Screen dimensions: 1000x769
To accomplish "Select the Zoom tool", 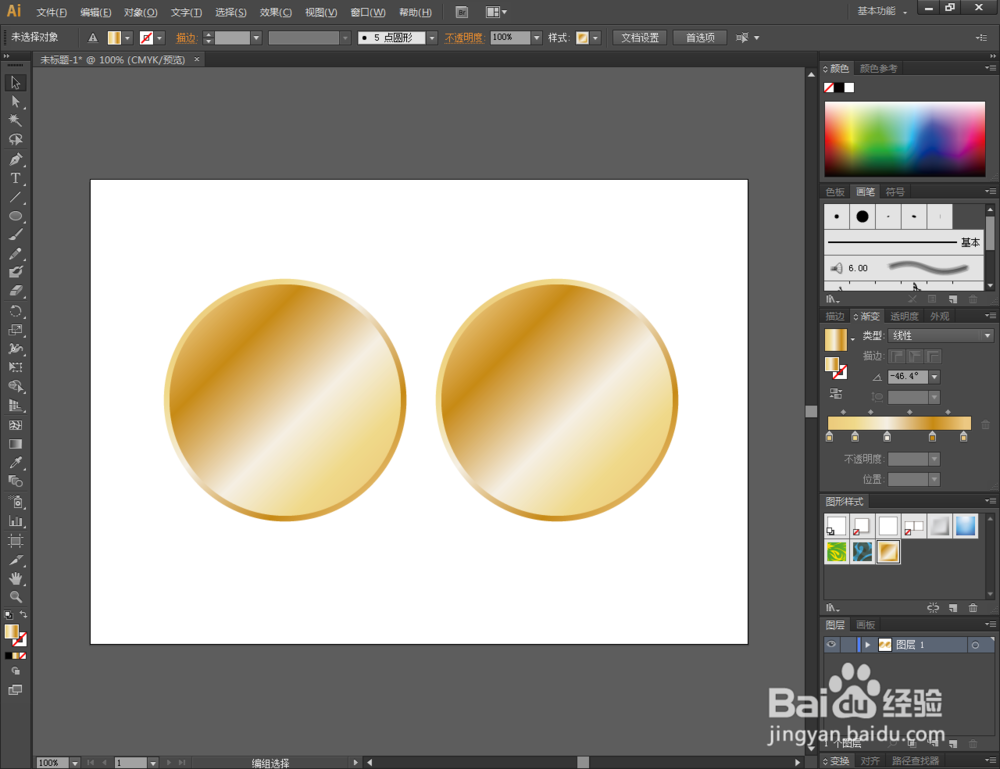I will coord(15,597).
